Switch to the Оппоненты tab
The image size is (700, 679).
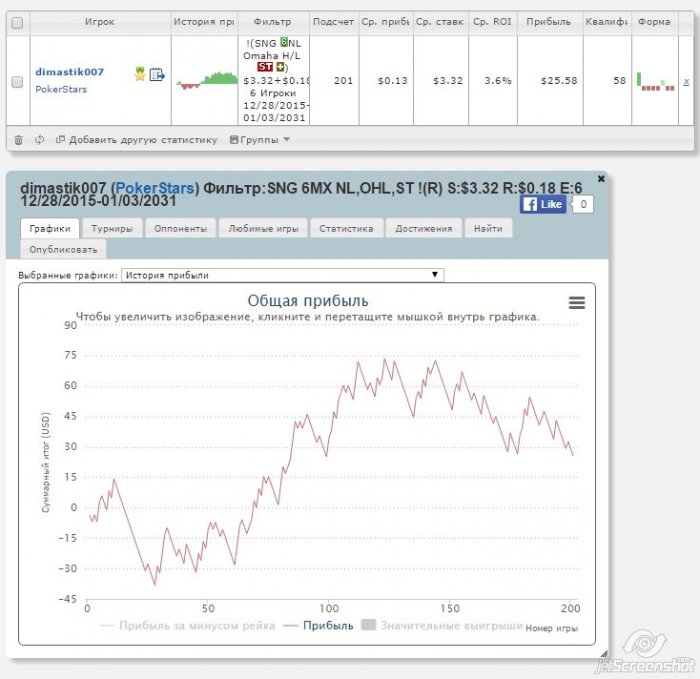click(180, 229)
